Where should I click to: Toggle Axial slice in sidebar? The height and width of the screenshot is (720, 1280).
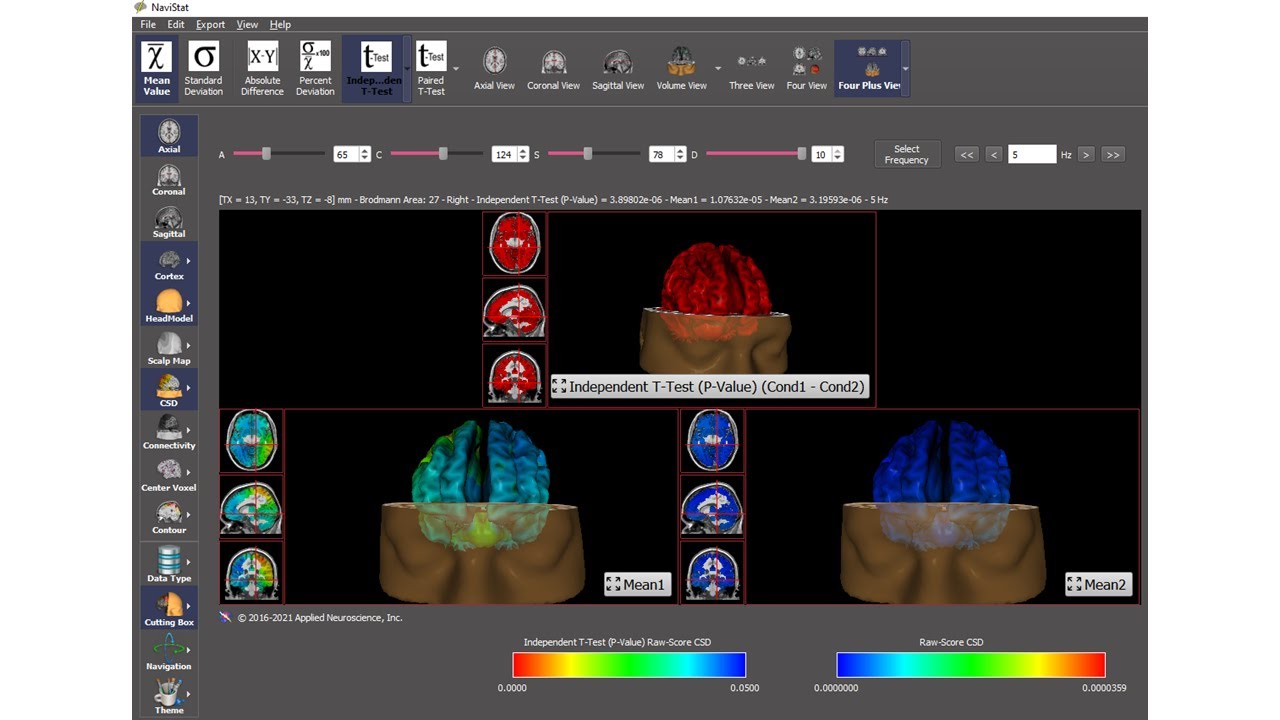tap(169, 136)
